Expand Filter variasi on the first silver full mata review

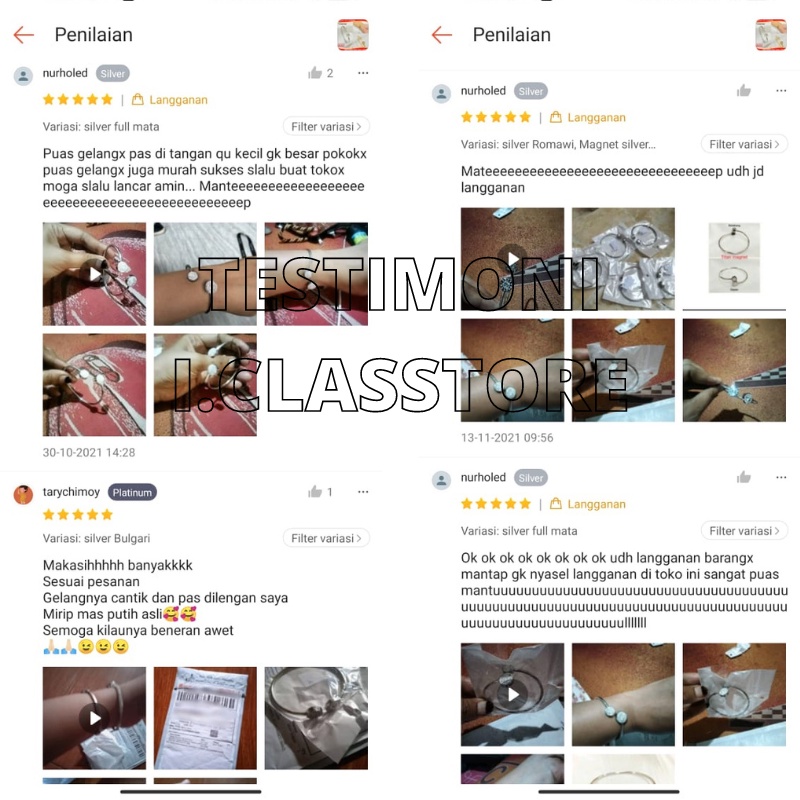point(326,127)
